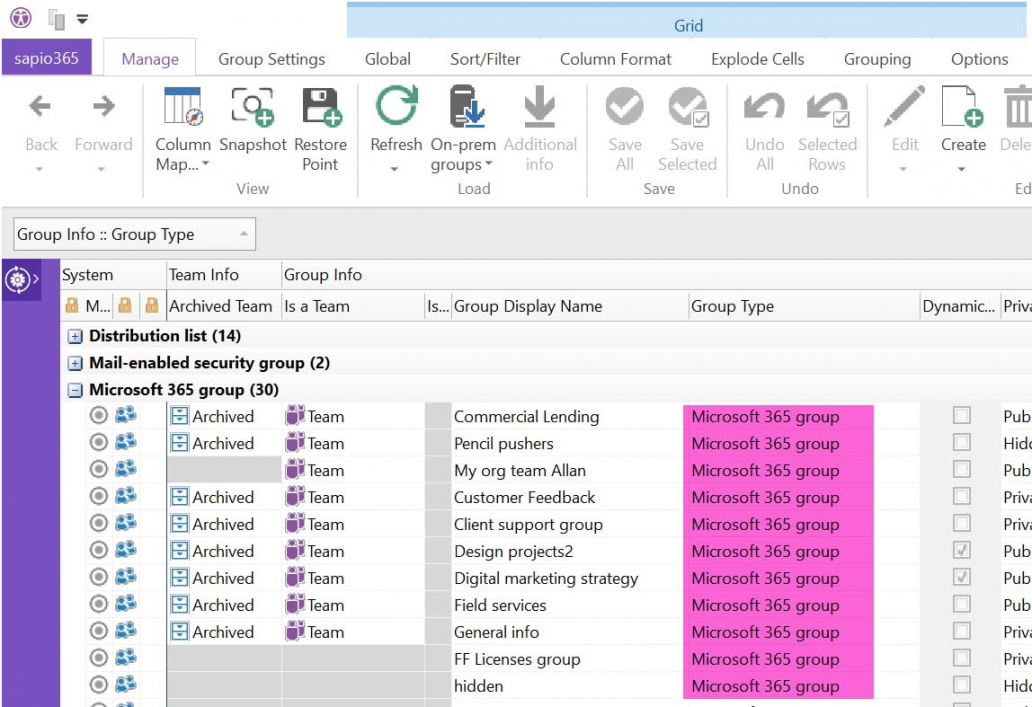Refresh the grid data
This screenshot has width=1032, height=707.
tap(396, 105)
